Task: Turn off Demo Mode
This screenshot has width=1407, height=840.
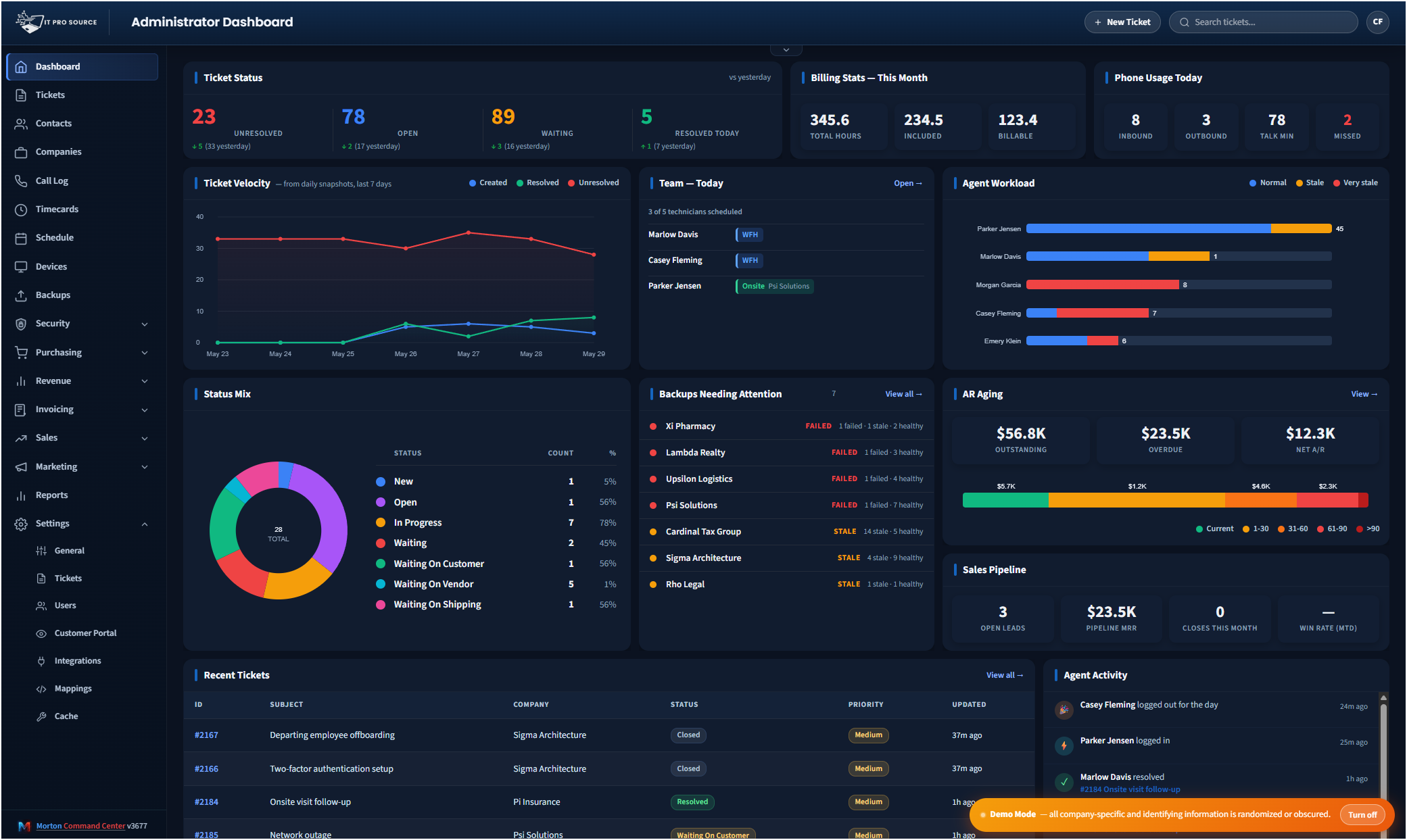Action: (x=1362, y=814)
